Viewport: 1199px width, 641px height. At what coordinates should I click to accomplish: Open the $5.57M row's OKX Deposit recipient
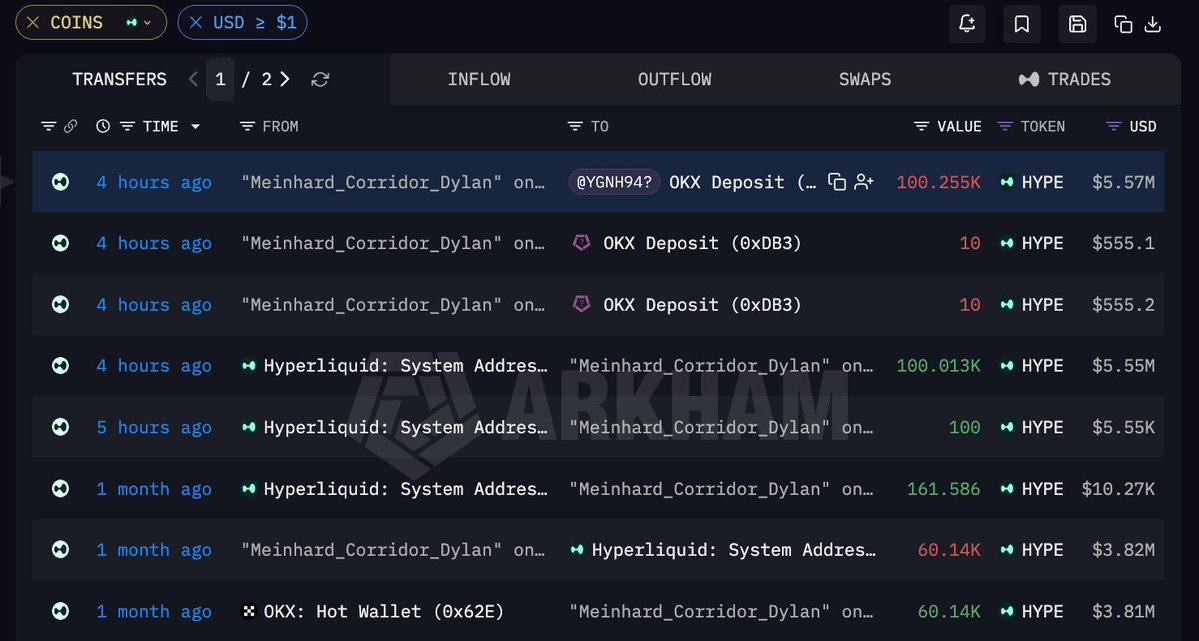click(742, 182)
